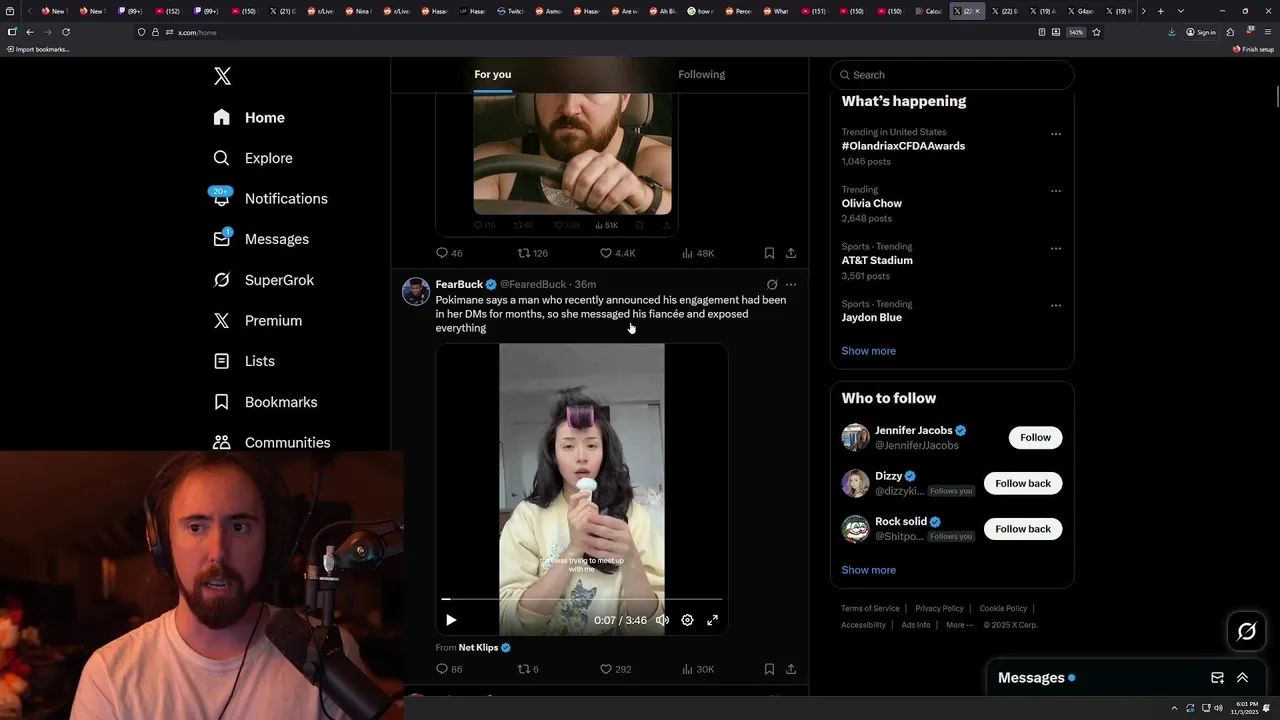This screenshot has width=1280, height=720.
Task: Open the video settings gear
Action: (x=687, y=620)
